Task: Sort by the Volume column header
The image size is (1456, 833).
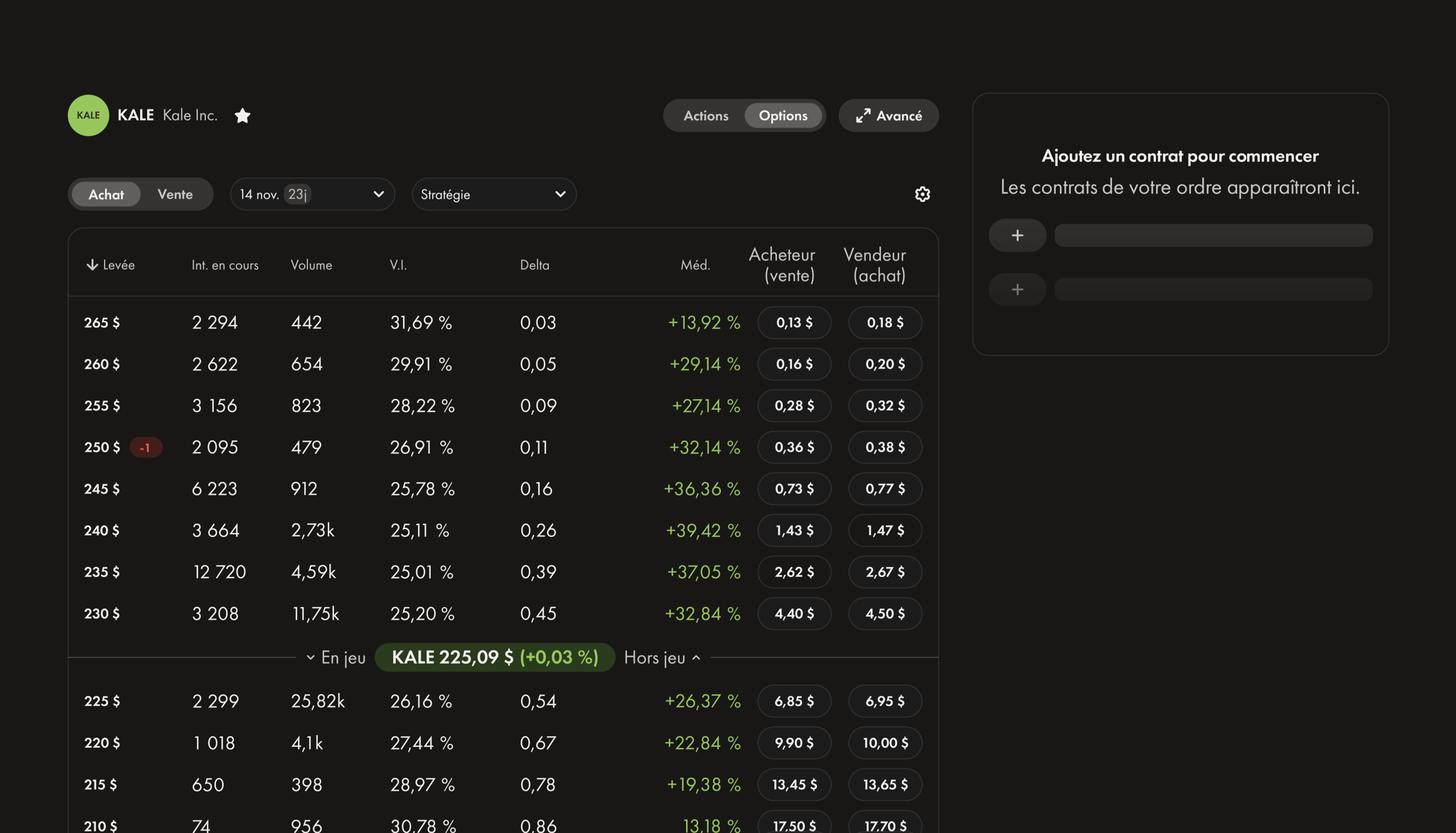Action: tap(311, 265)
